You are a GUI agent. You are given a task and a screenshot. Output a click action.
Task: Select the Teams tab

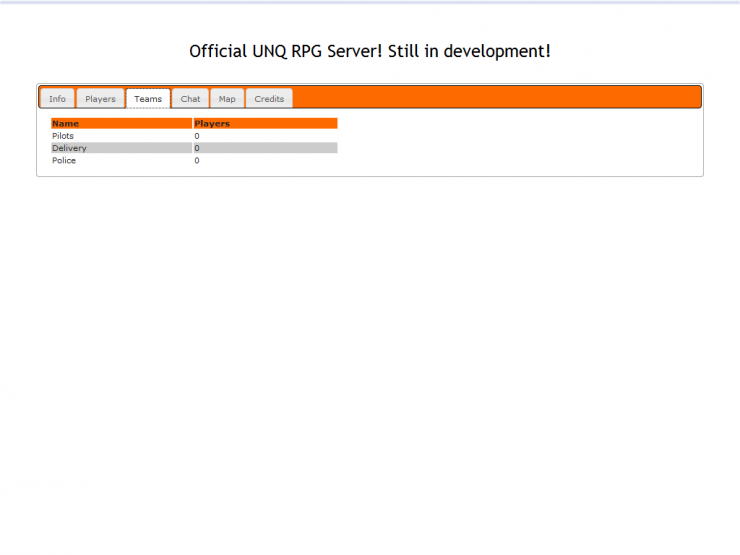[148, 99]
